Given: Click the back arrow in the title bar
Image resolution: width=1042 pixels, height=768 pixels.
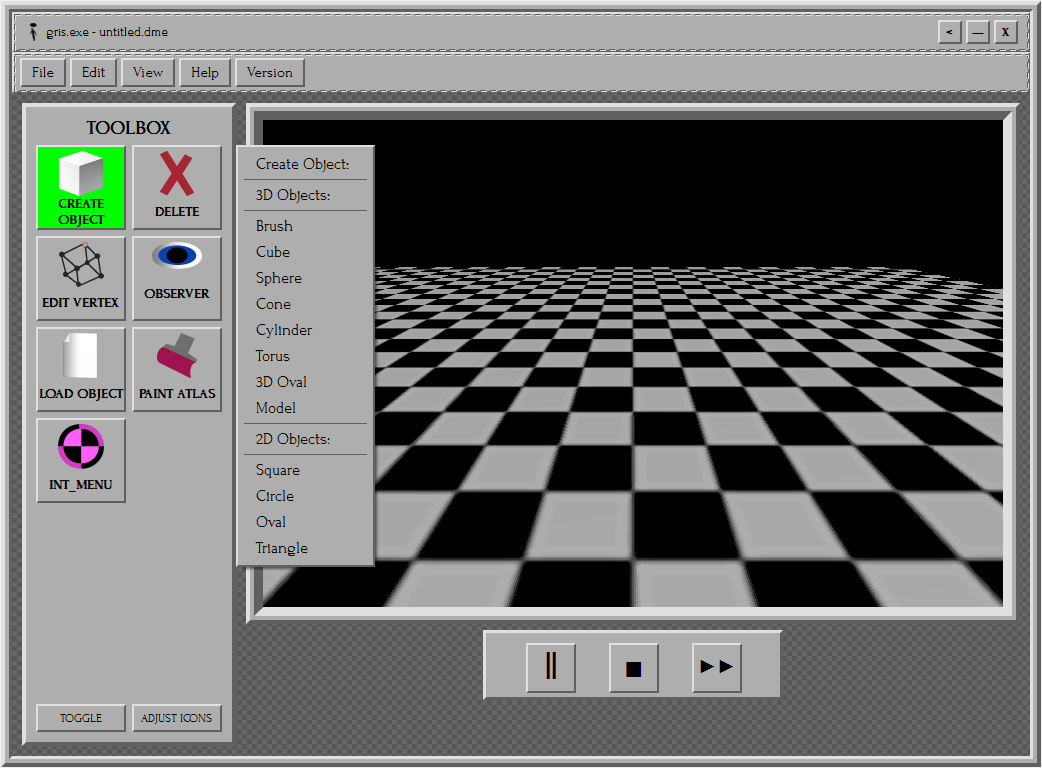Looking at the screenshot, I should click(949, 31).
